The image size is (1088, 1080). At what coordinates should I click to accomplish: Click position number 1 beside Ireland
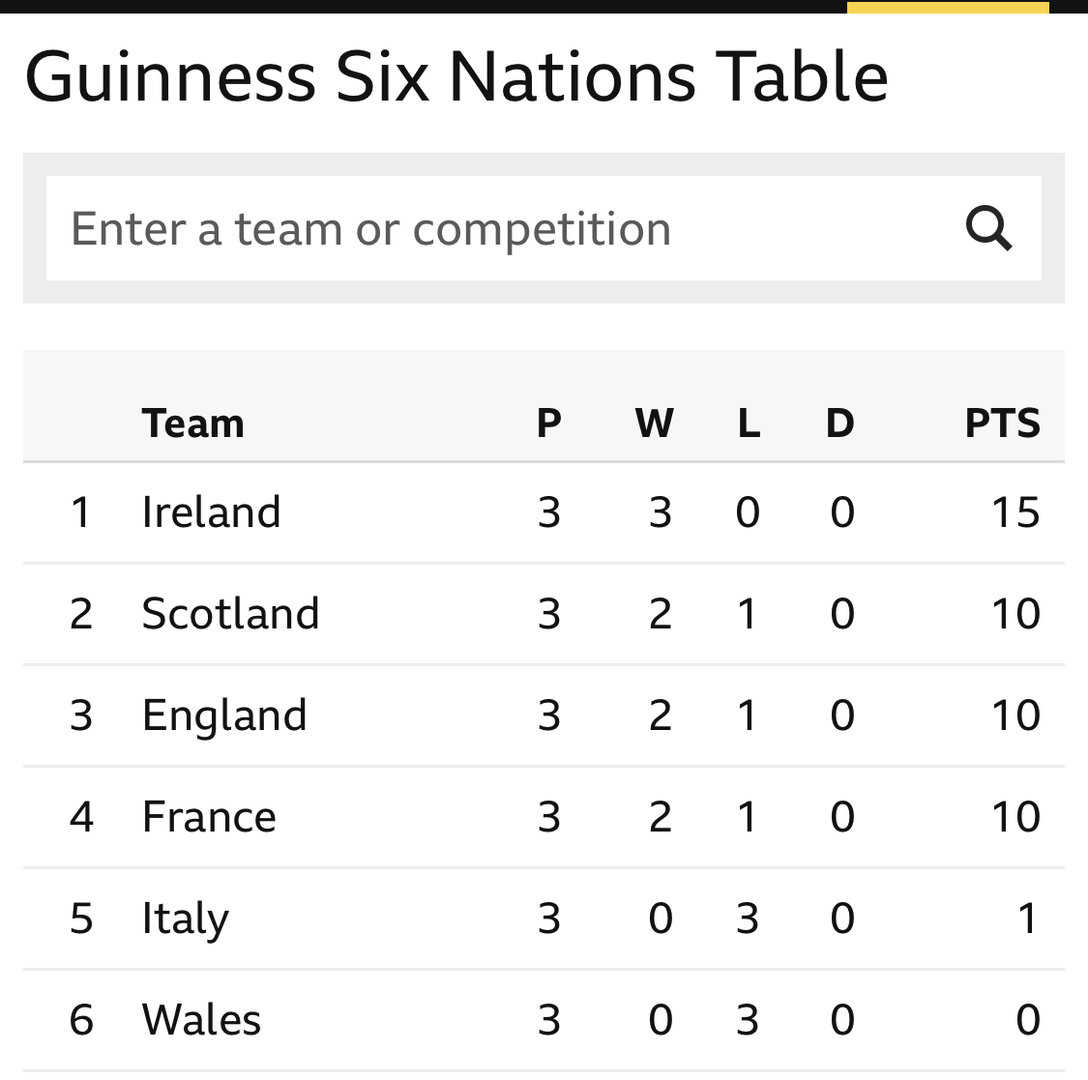pos(81,513)
